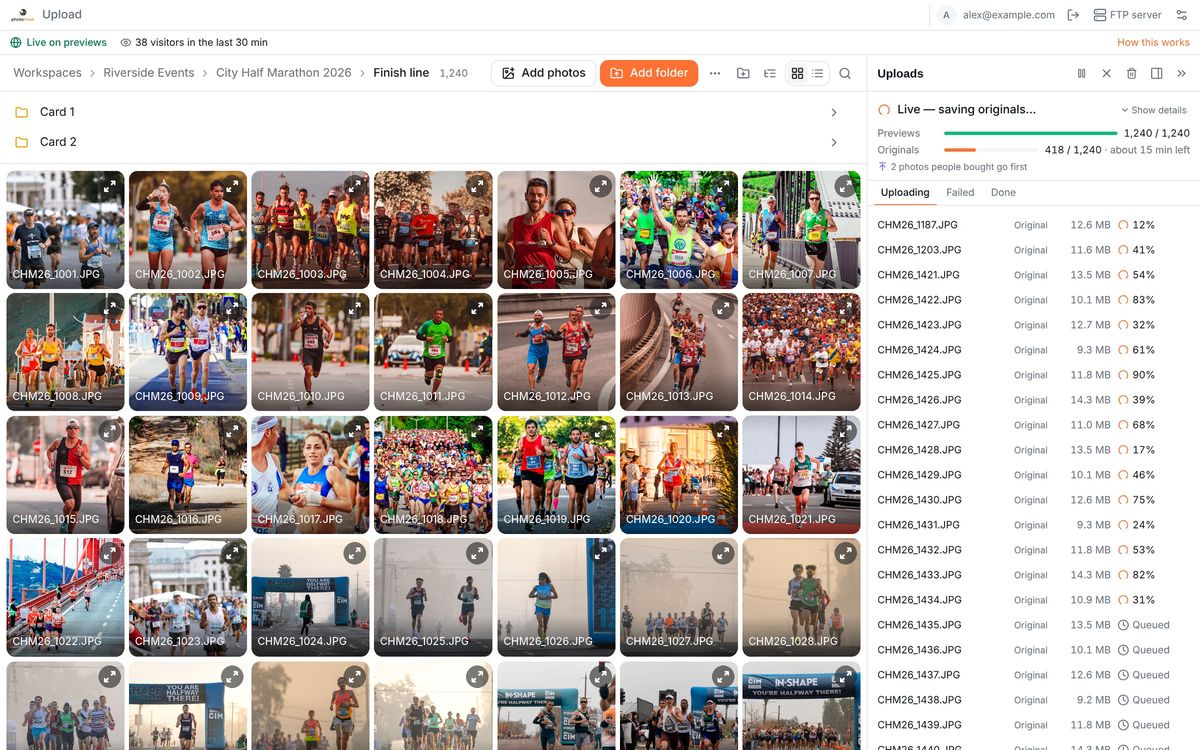The width and height of the screenshot is (1200, 750).
Task: Expand the Card 1 folder chevron
Action: click(834, 112)
